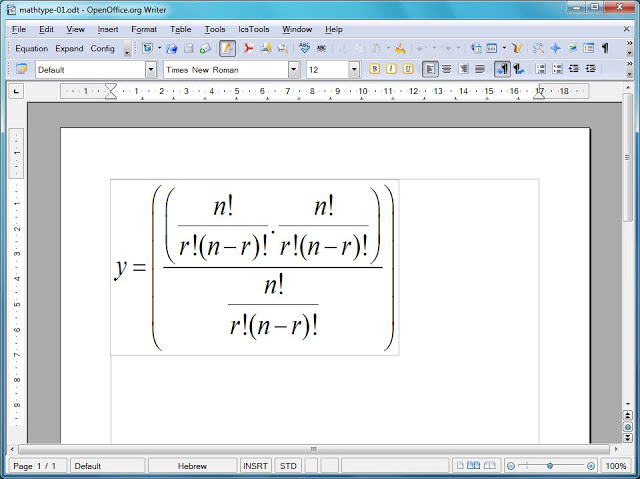Open the Help menu
This screenshot has width=640, height=479.
pos(334,29)
